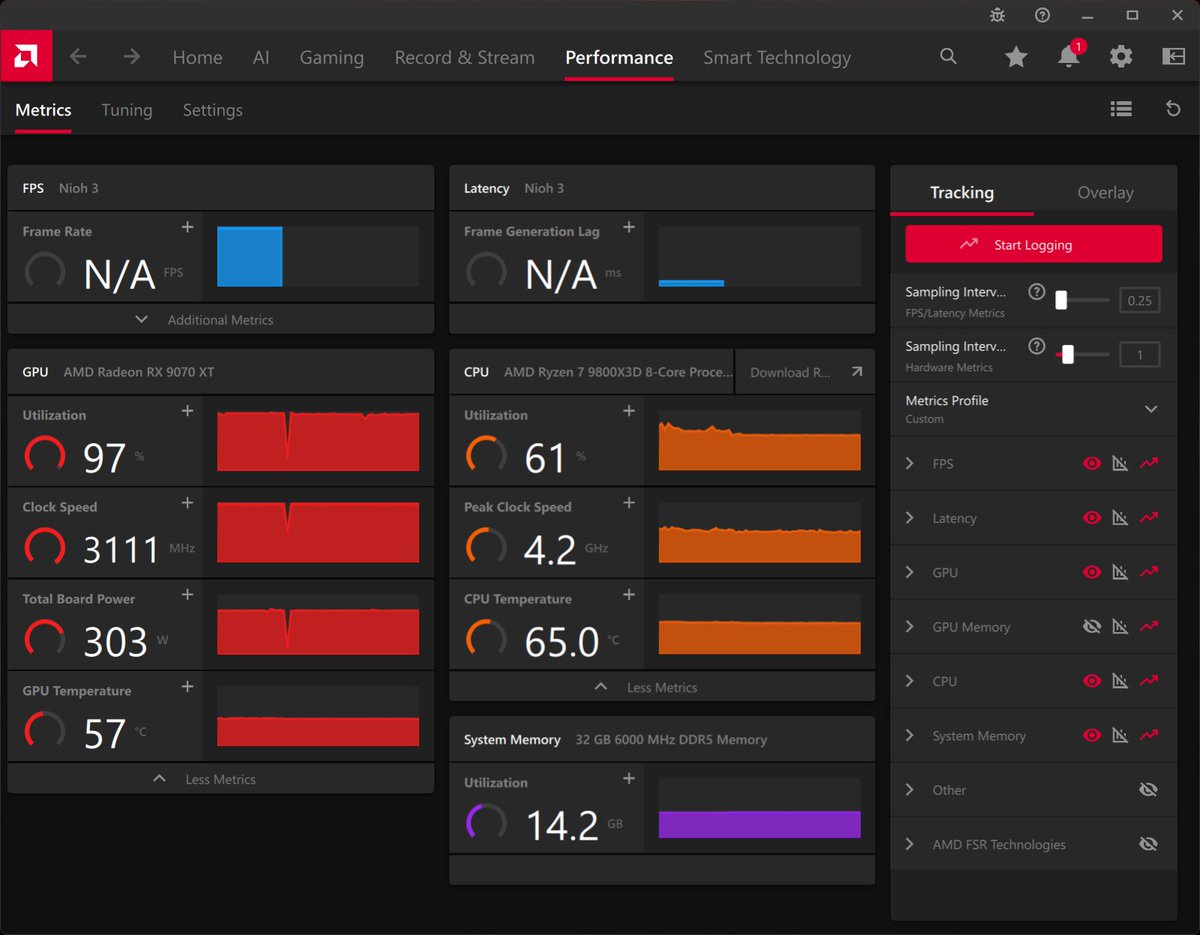The image size is (1200, 935).
Task: Open notifications bell icon
Action: (x=1069, y=57)
